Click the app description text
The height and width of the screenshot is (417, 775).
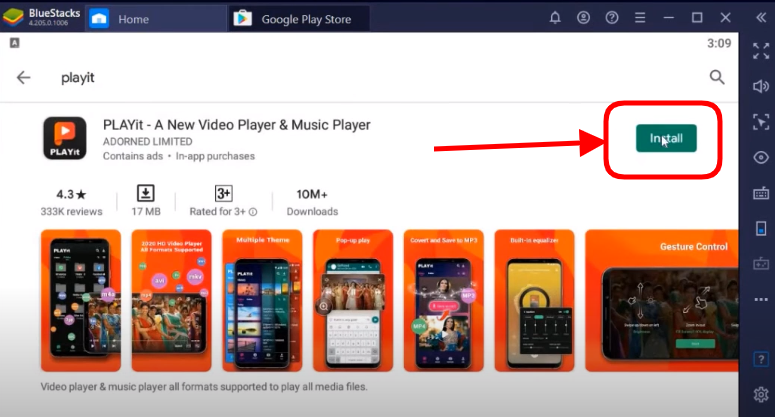point(204,387)
